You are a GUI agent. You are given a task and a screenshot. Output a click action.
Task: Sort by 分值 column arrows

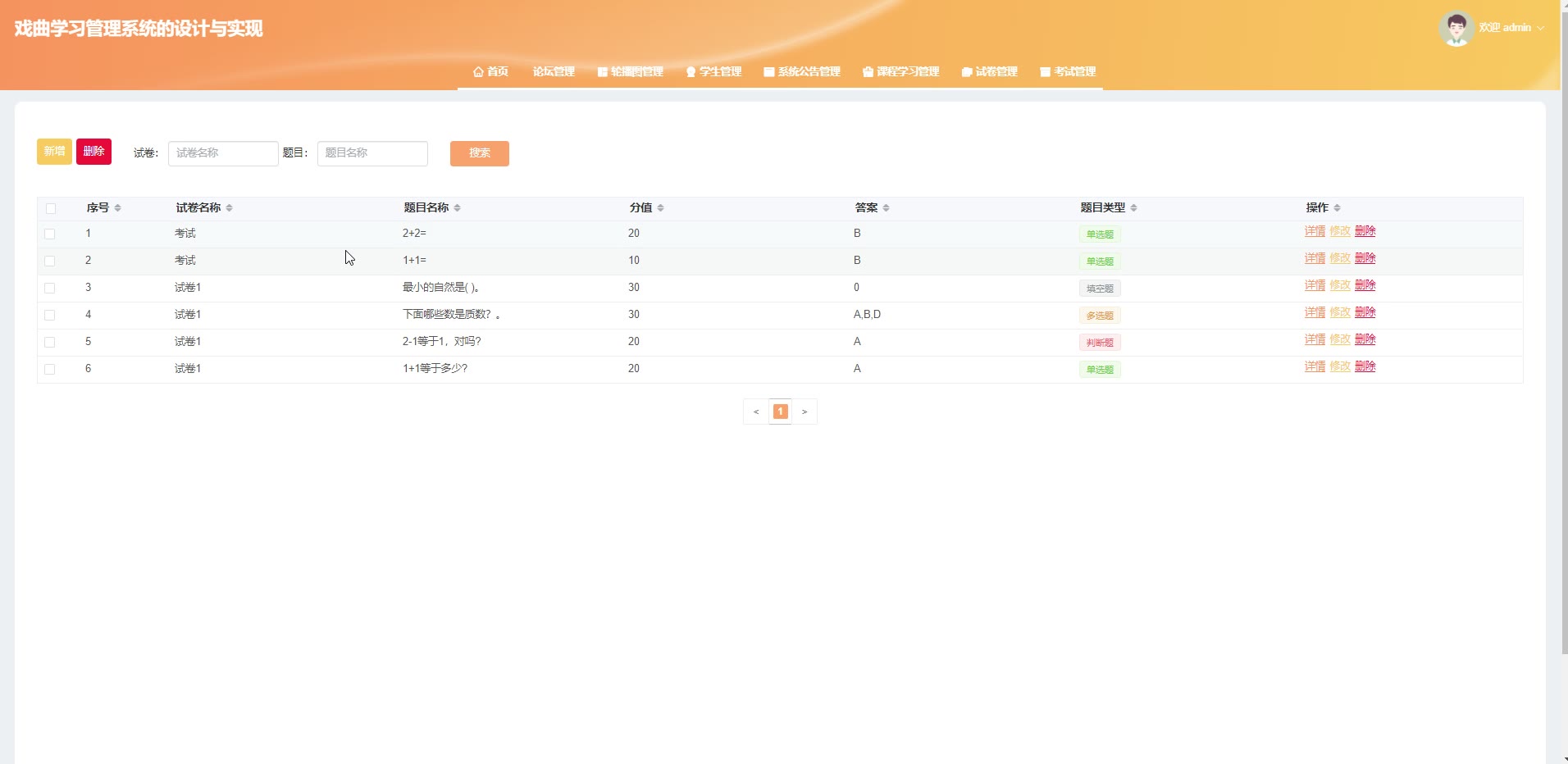coord(660,208)
